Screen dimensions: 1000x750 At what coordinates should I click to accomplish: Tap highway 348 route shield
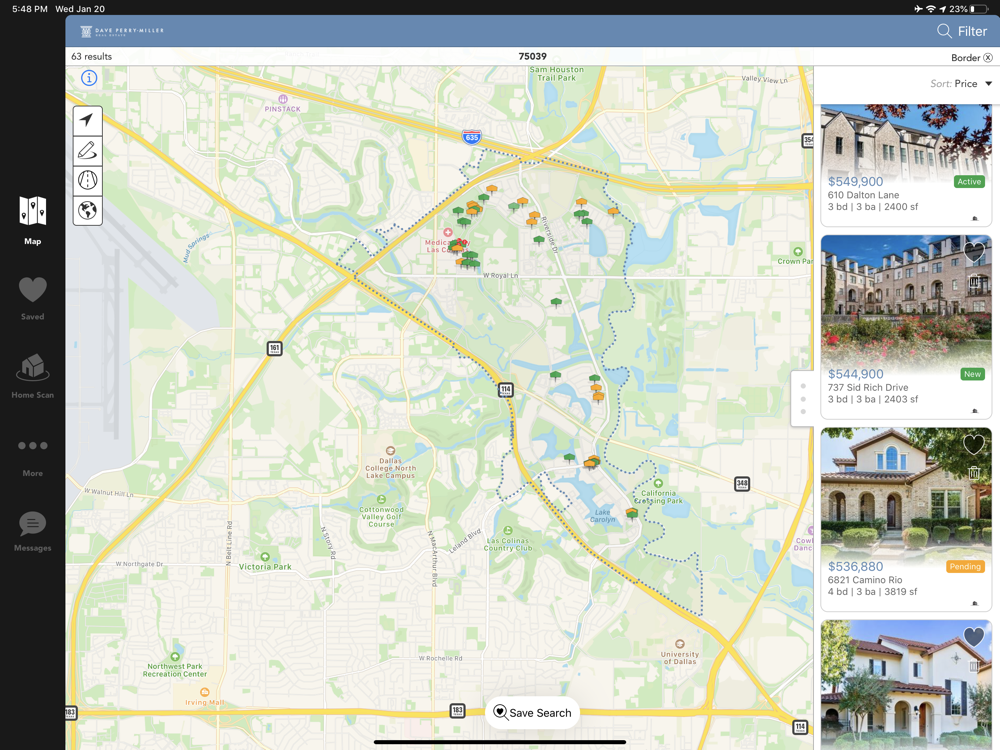click(x=742, y=483)
